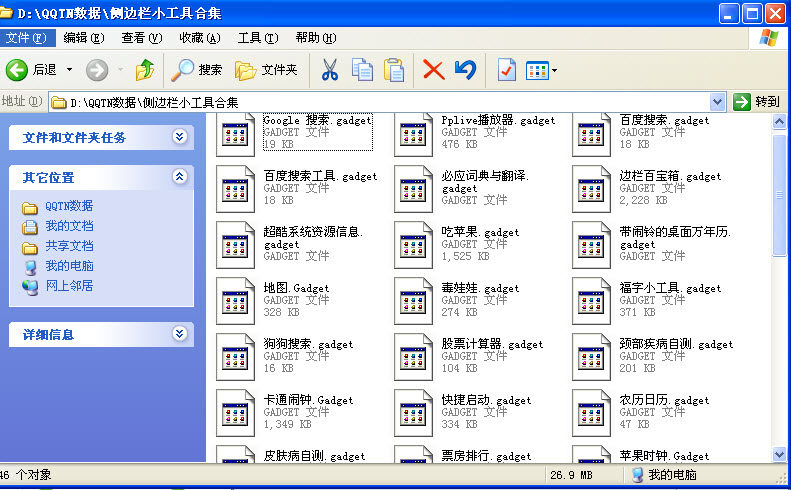
Task: Select the 边栏百宝箱.gadget file icon
Action: point(591,189)
